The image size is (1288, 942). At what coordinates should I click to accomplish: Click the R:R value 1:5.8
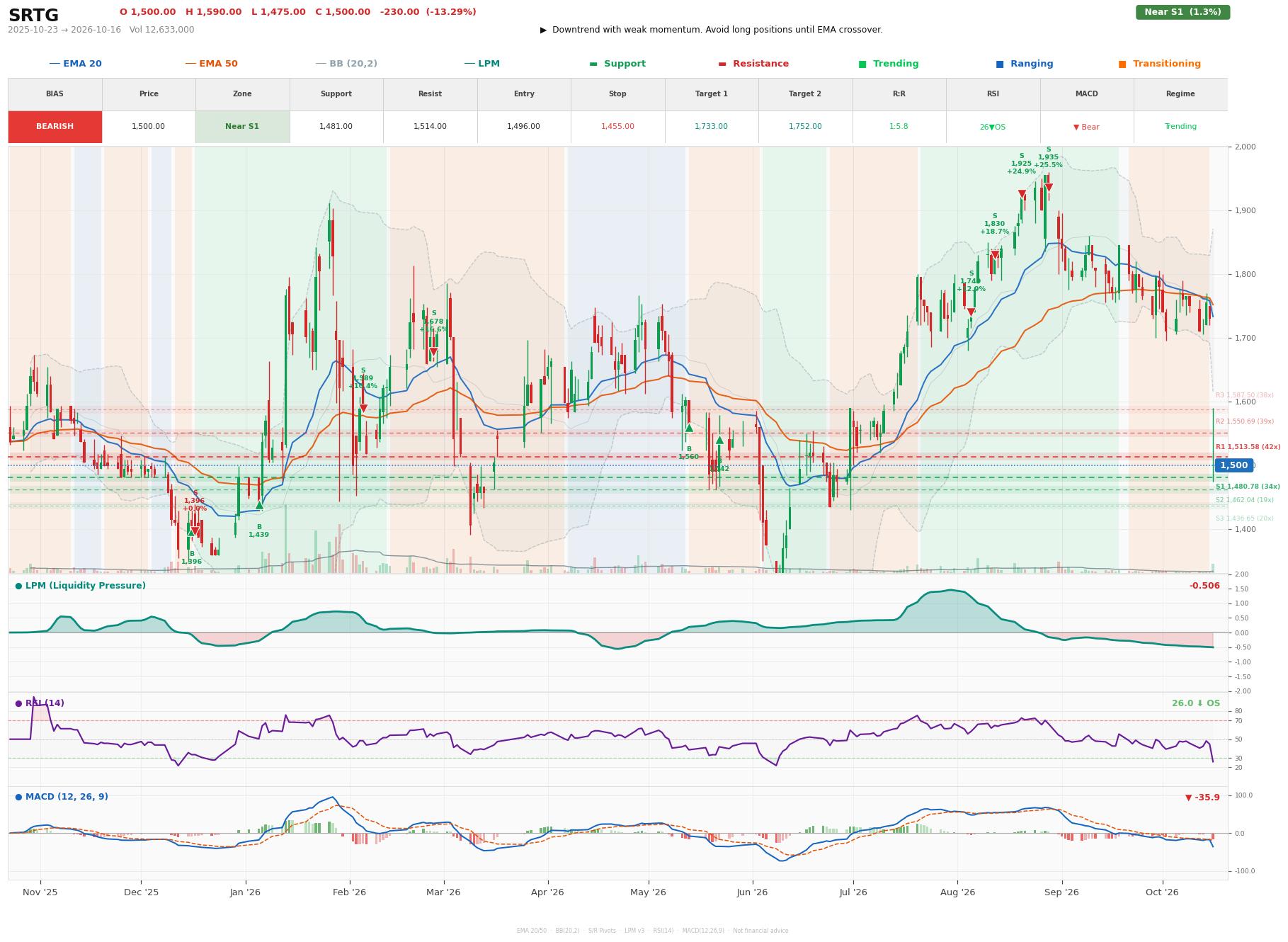[899, 127]
